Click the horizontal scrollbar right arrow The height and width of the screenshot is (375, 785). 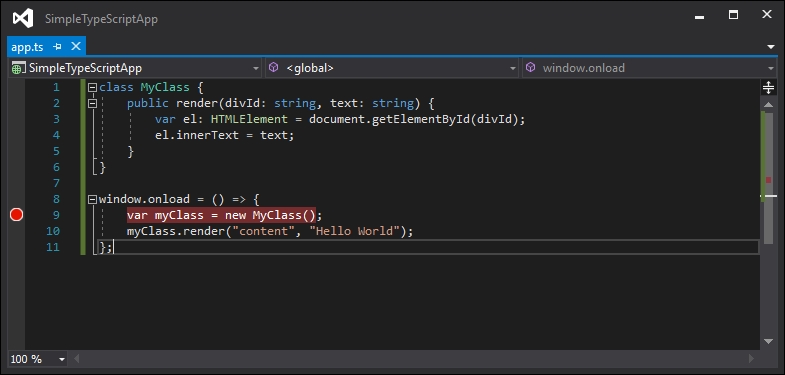point(751,358)
